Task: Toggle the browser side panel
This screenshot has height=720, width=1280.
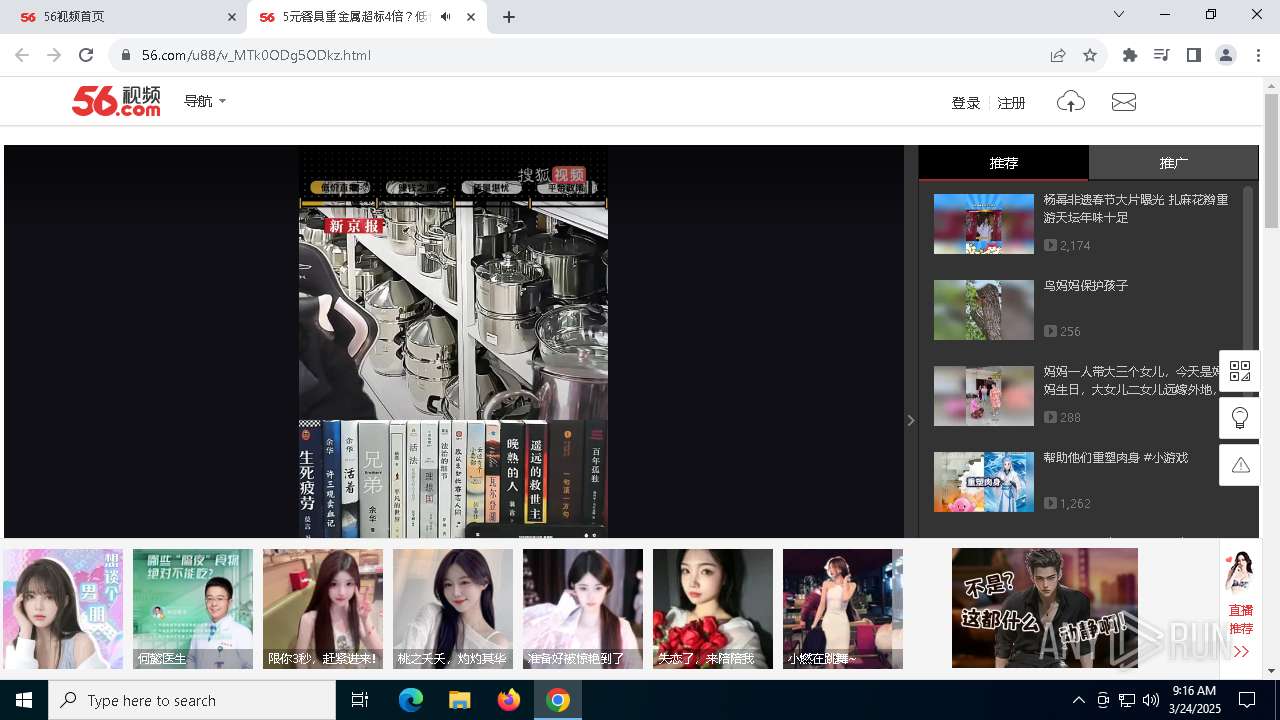Action: [x=1194, y=55]
